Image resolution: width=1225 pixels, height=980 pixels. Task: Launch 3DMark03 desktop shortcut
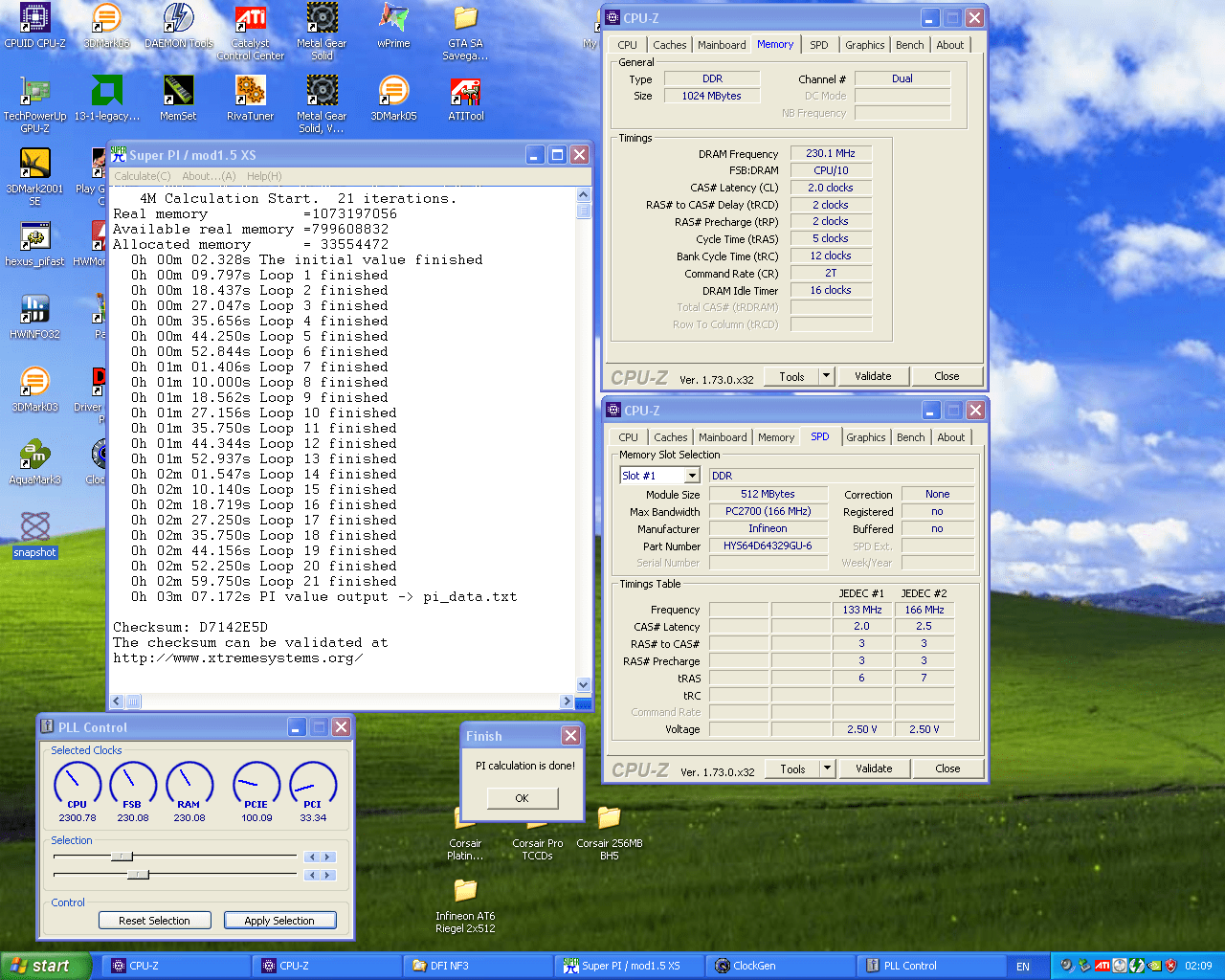pos(35,390)
